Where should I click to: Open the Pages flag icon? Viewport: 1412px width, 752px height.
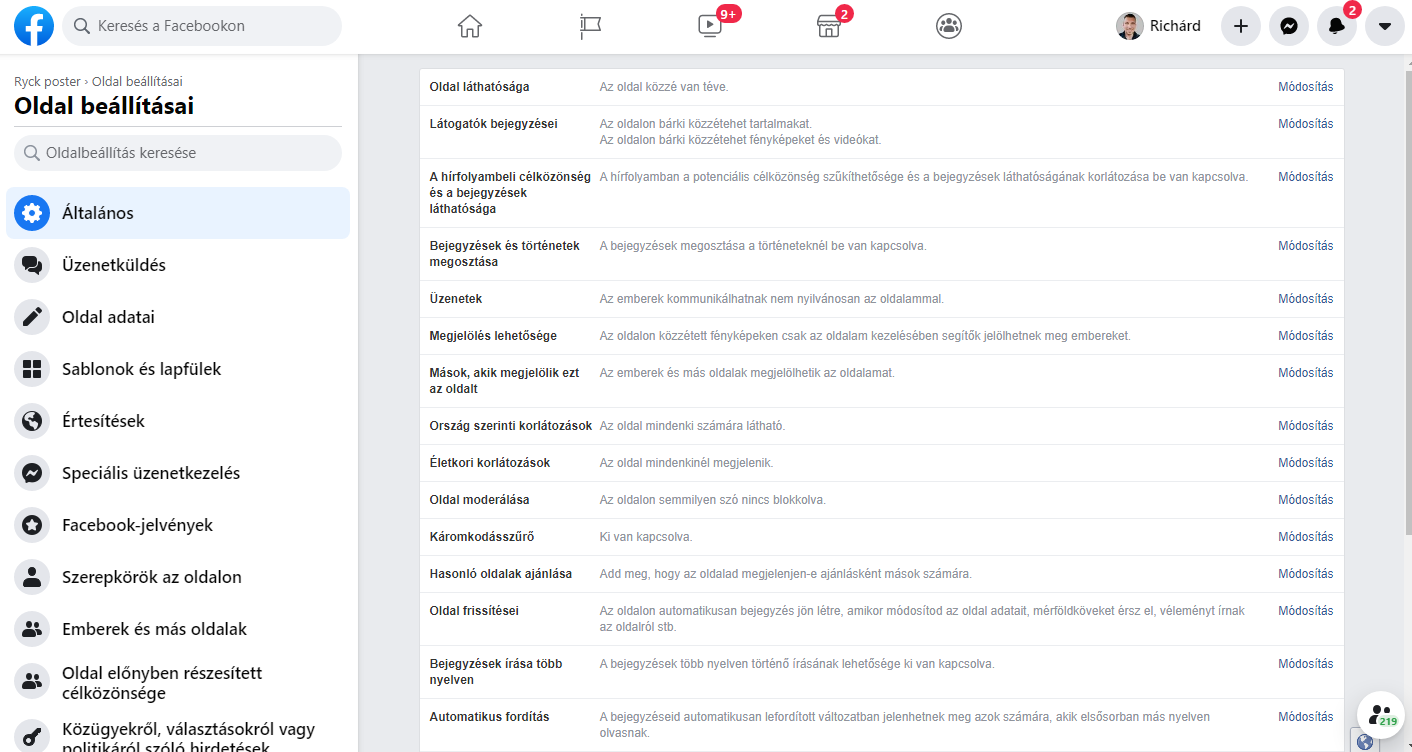coord(590,27)
